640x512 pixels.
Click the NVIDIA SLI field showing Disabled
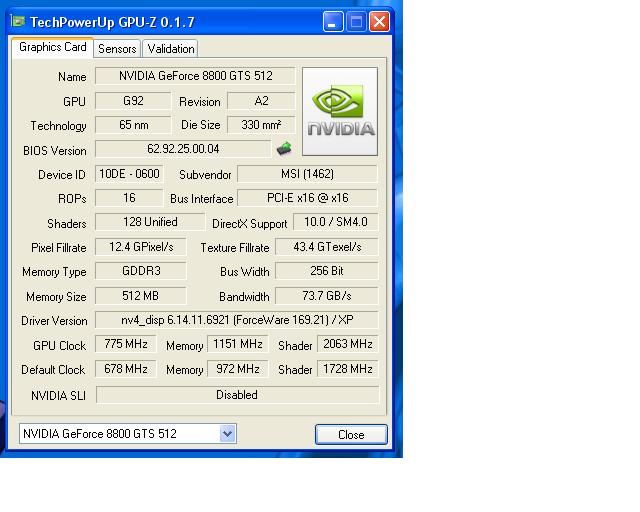[x=237, y=395]
